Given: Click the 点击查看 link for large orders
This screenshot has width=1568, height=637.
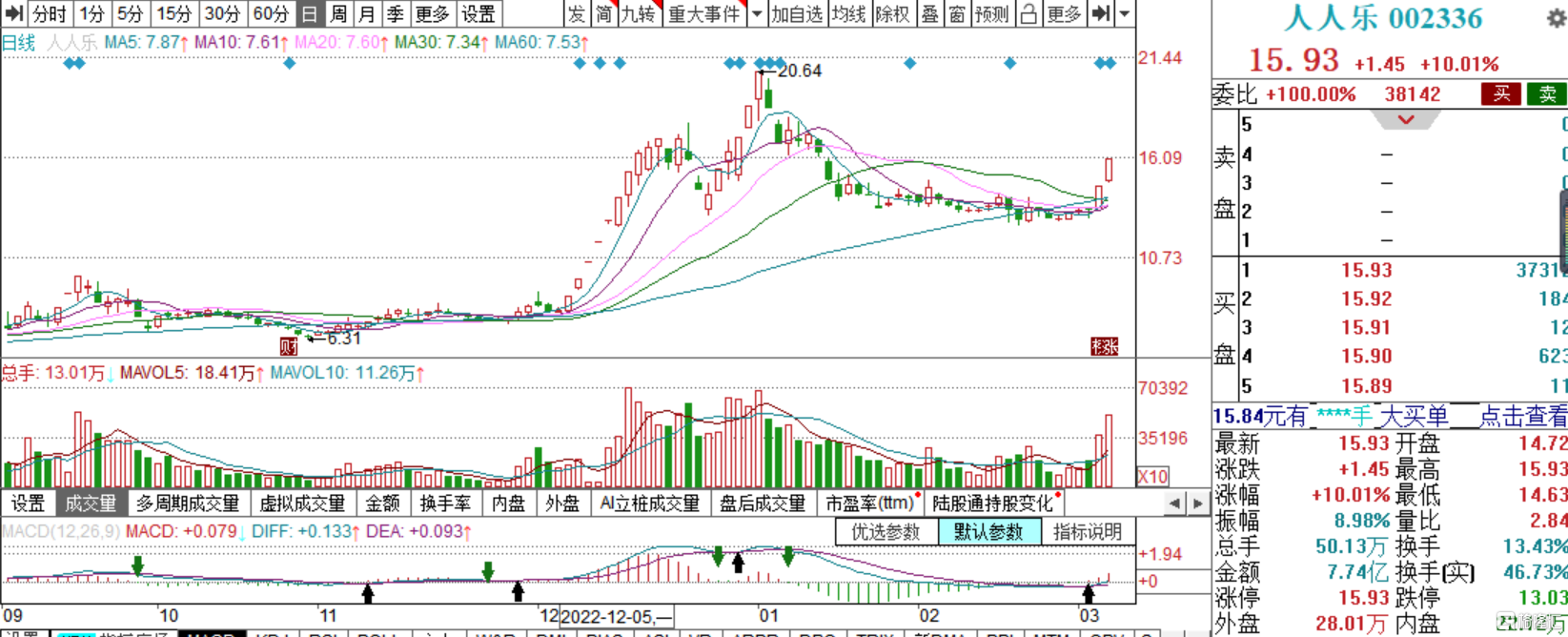Looking at the screenshot, I should point(1522,416).
